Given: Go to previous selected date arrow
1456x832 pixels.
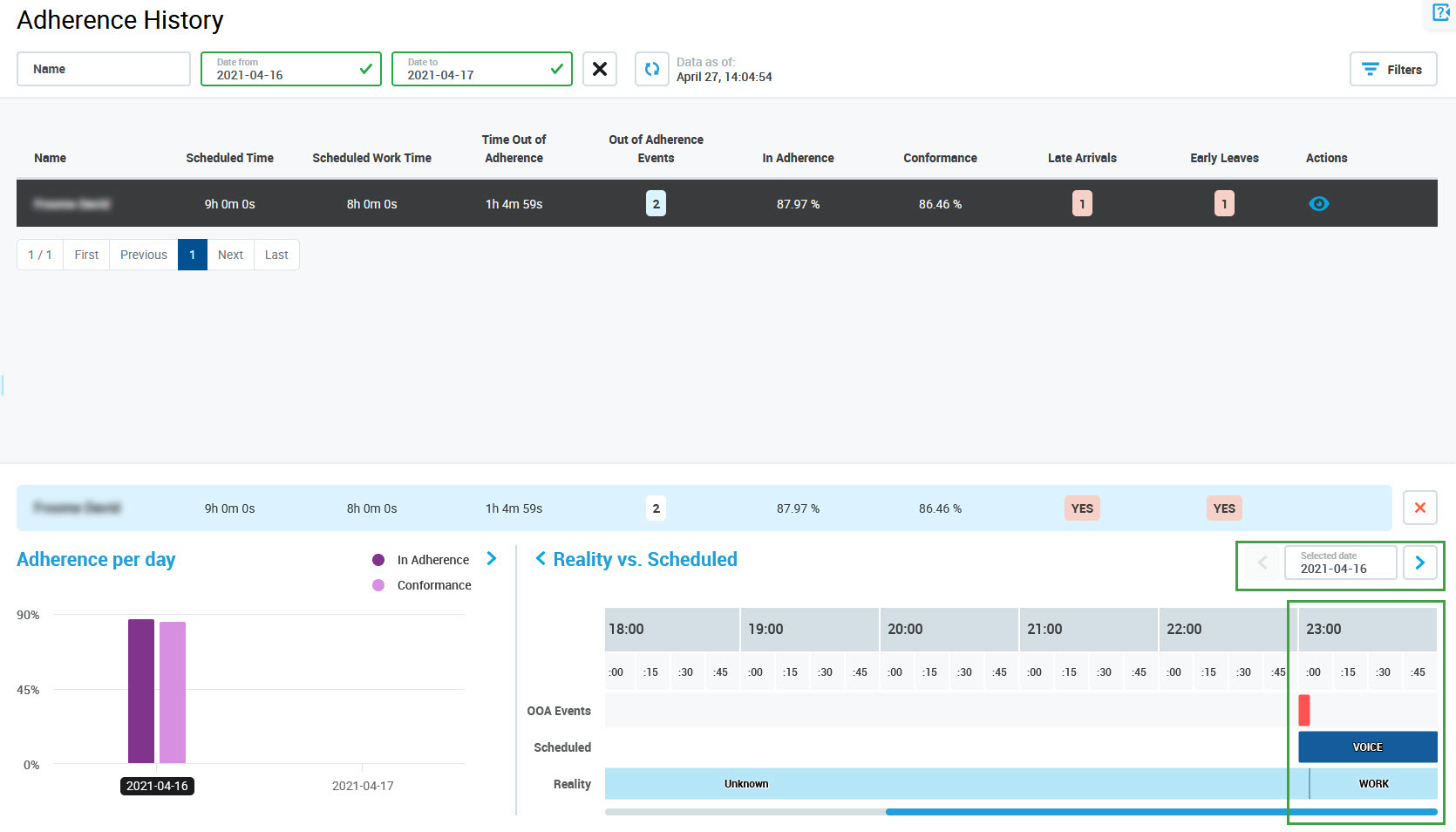Looking at the screenshot, I should coord(1262,563).
